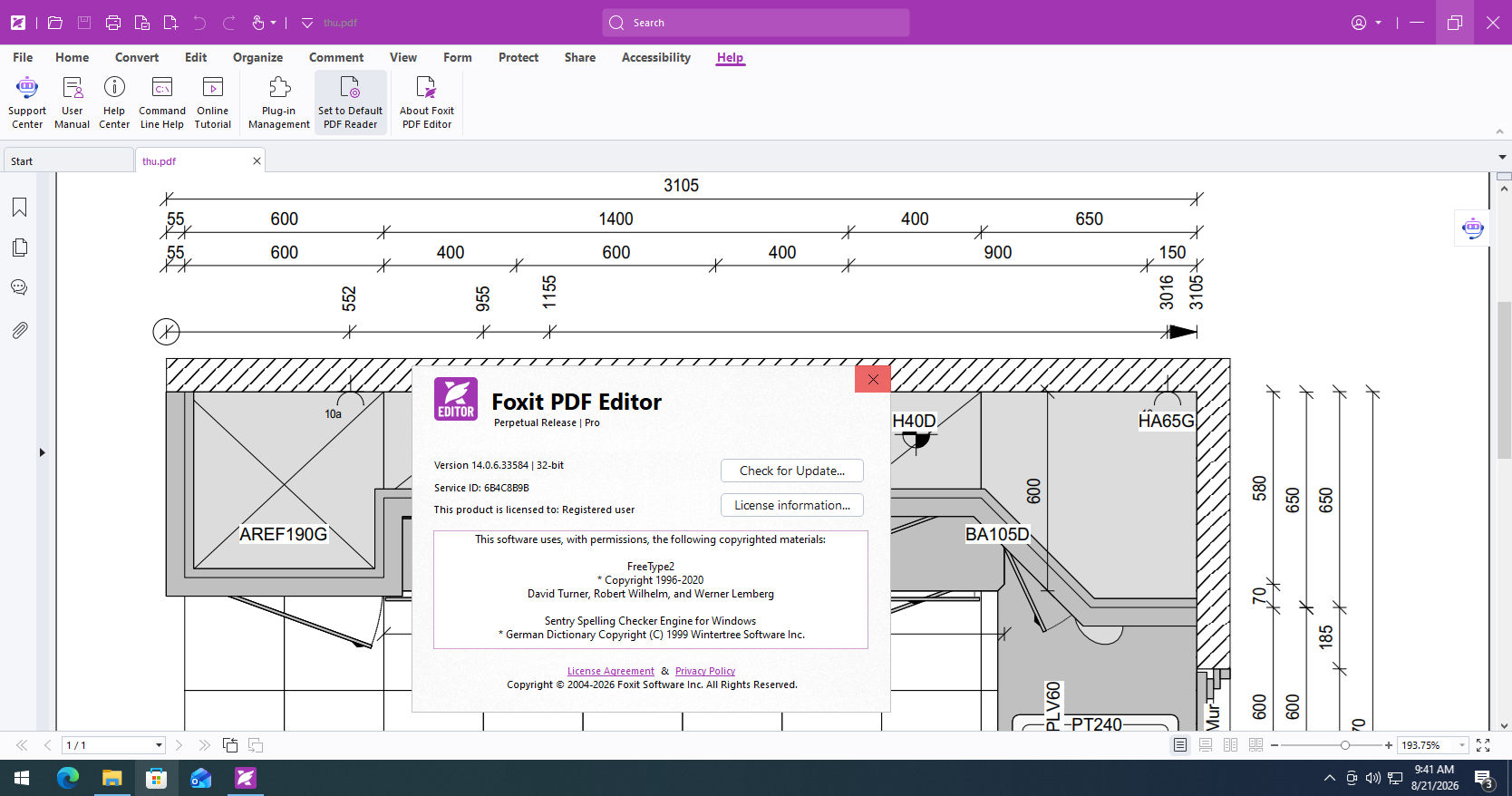Click the Open file icon in title bar
Screen dimensions: 1512x796
[55, 23]
